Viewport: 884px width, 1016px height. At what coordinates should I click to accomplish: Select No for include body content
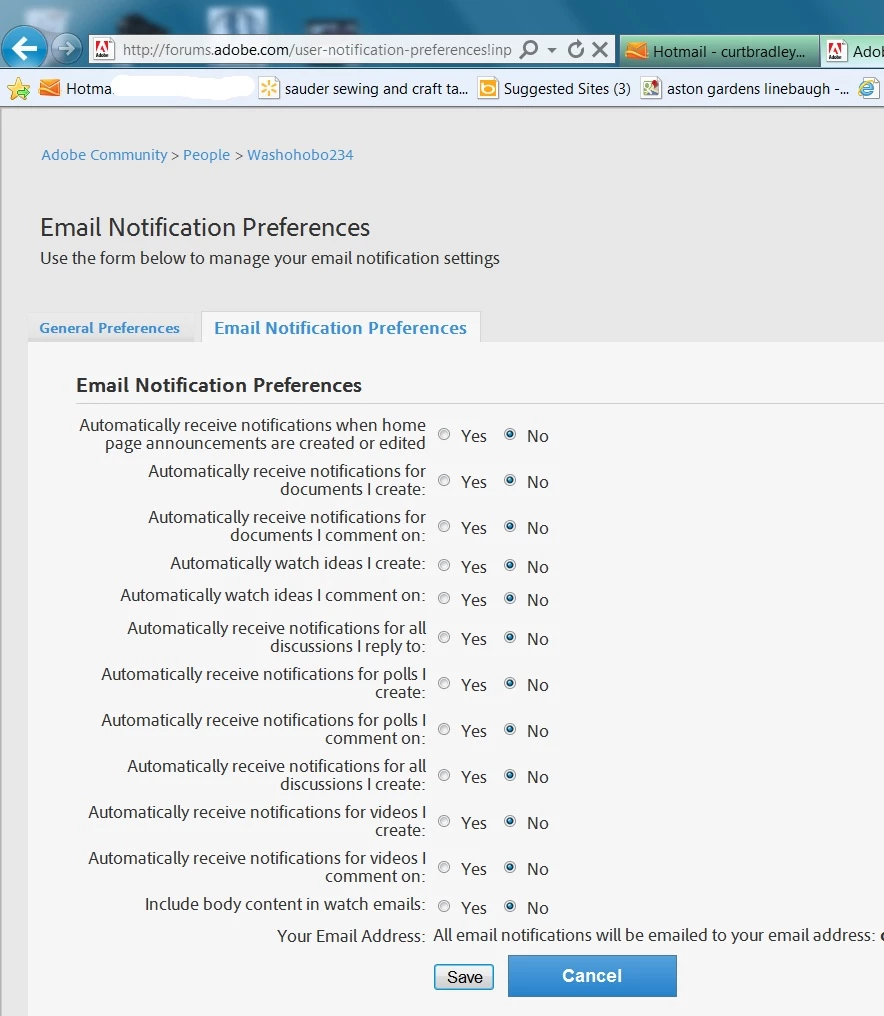[x=510, y=906]
